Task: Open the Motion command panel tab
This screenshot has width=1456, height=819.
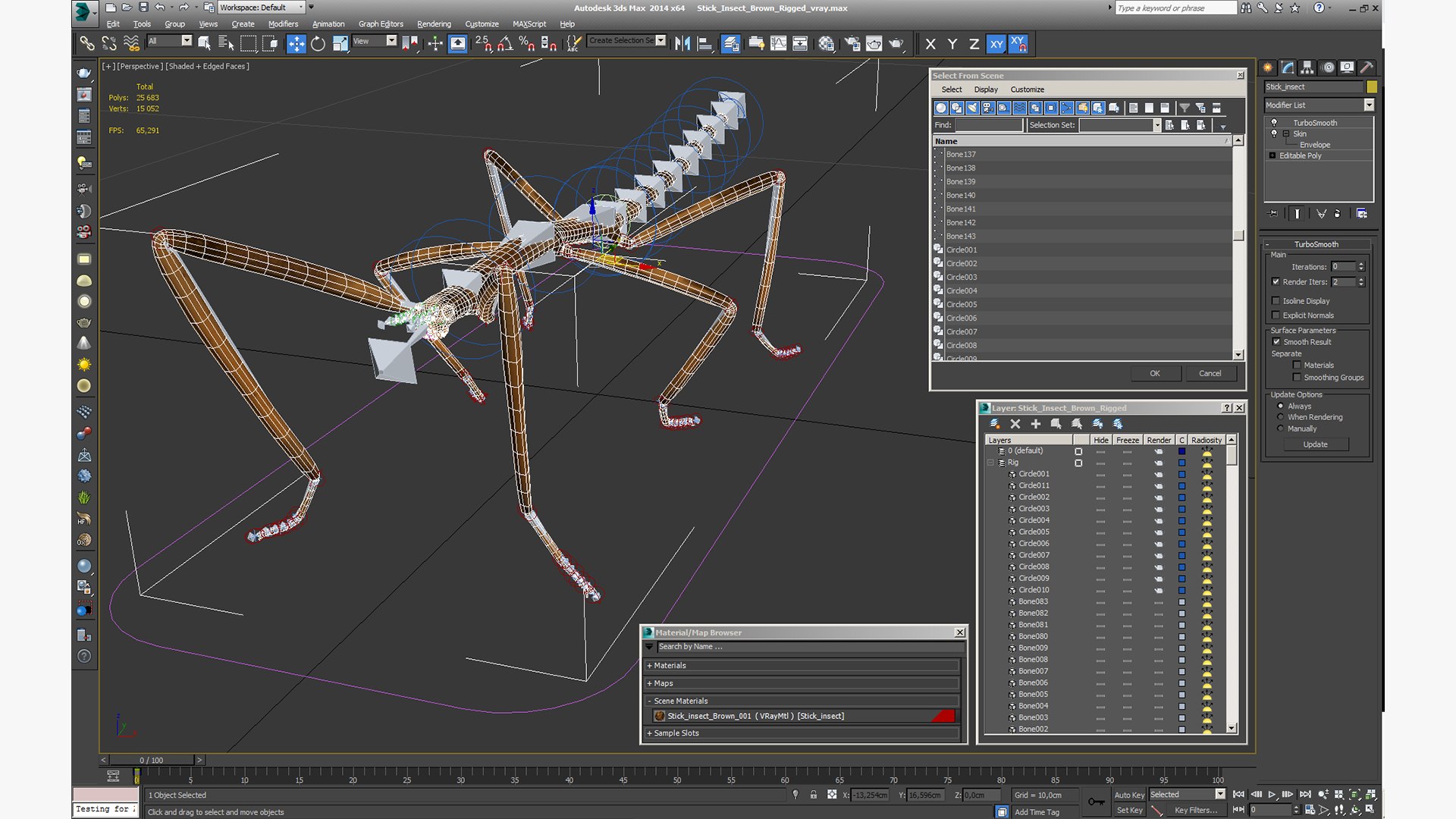Action: click(x=1328, y=67)
